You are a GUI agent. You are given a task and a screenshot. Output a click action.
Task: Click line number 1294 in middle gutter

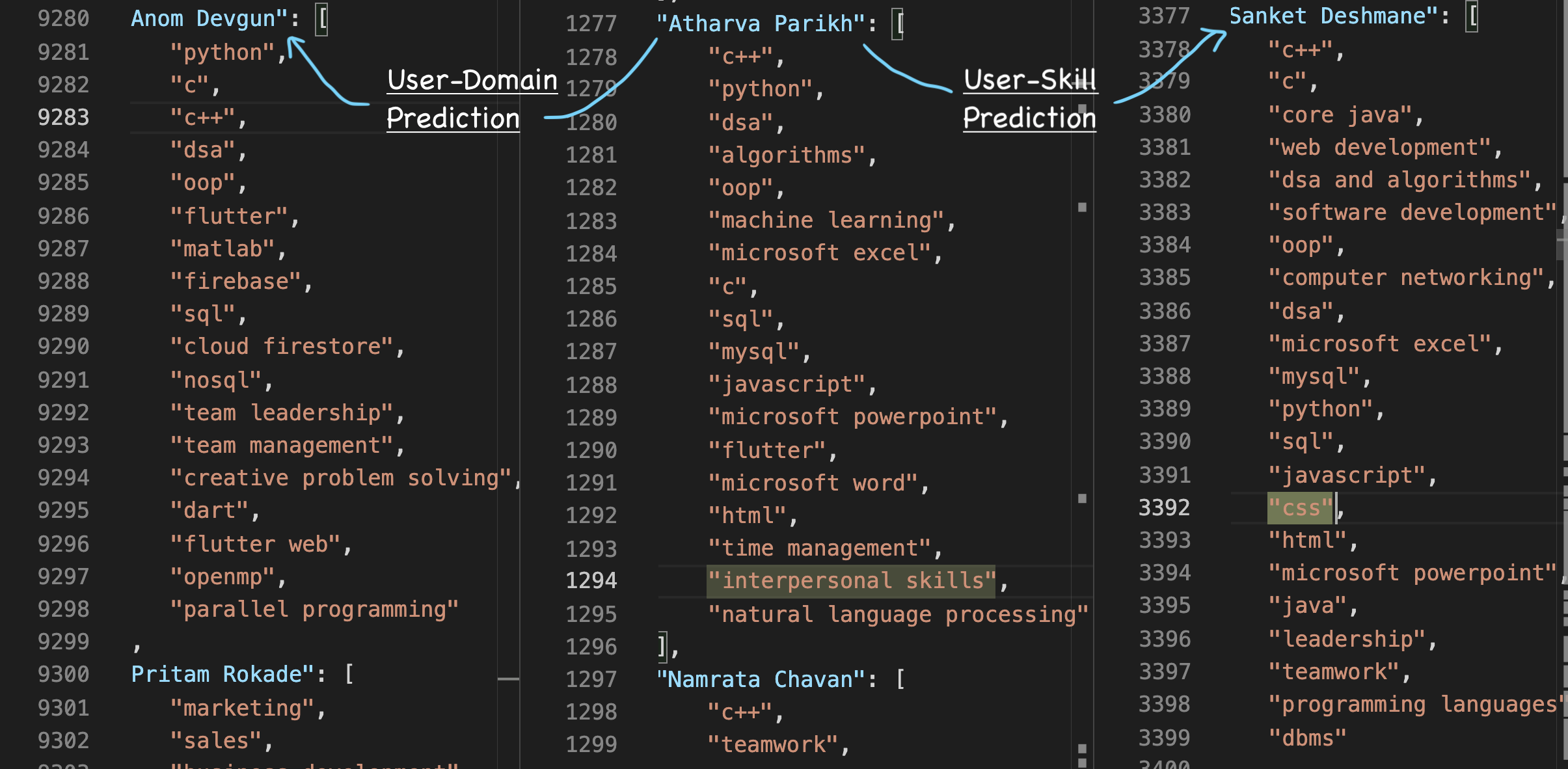[591, 580]
